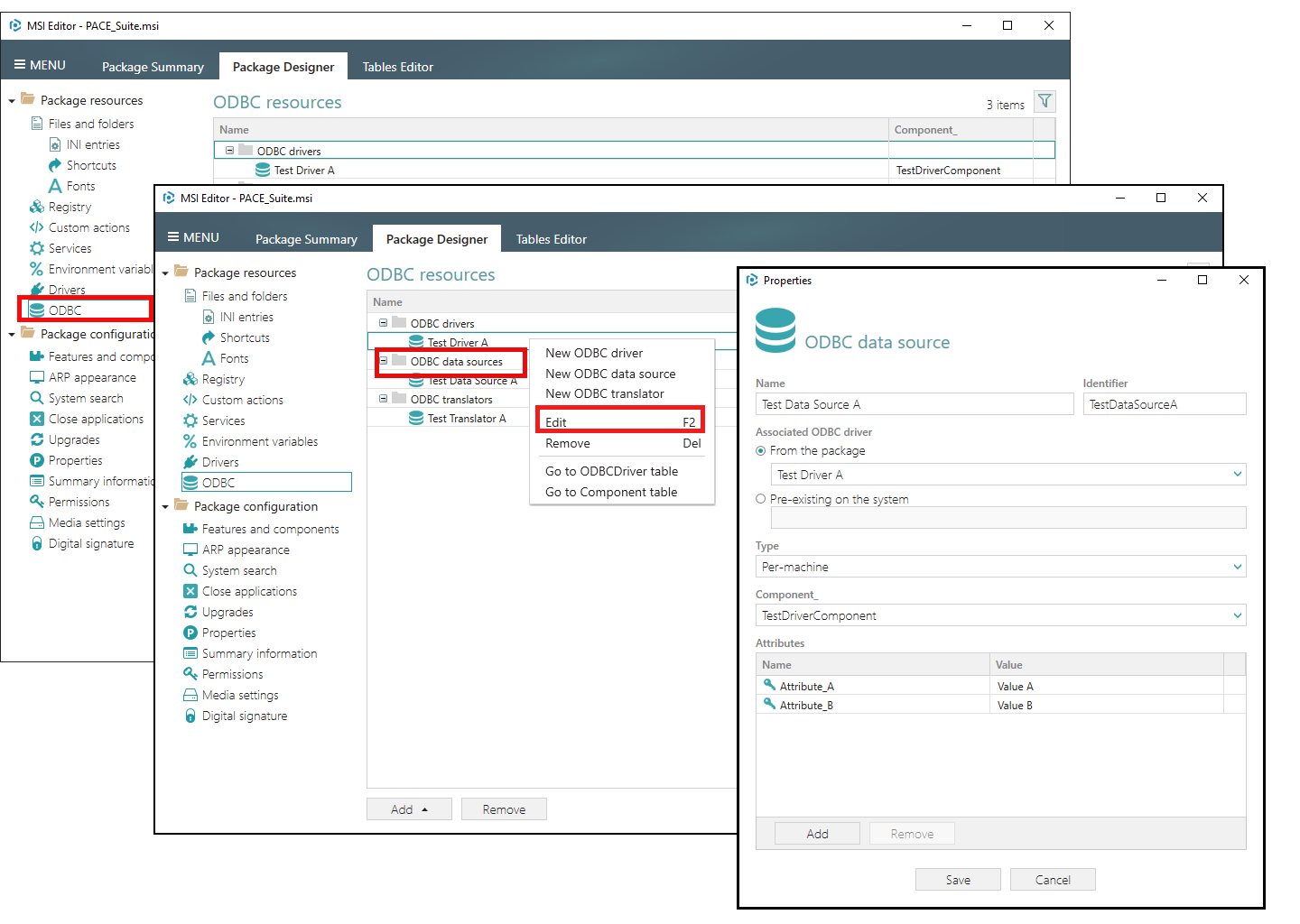The image size is (1300, 924).
Task: Collapse ODBC translators group in middle window
Action: pos(383,399)
